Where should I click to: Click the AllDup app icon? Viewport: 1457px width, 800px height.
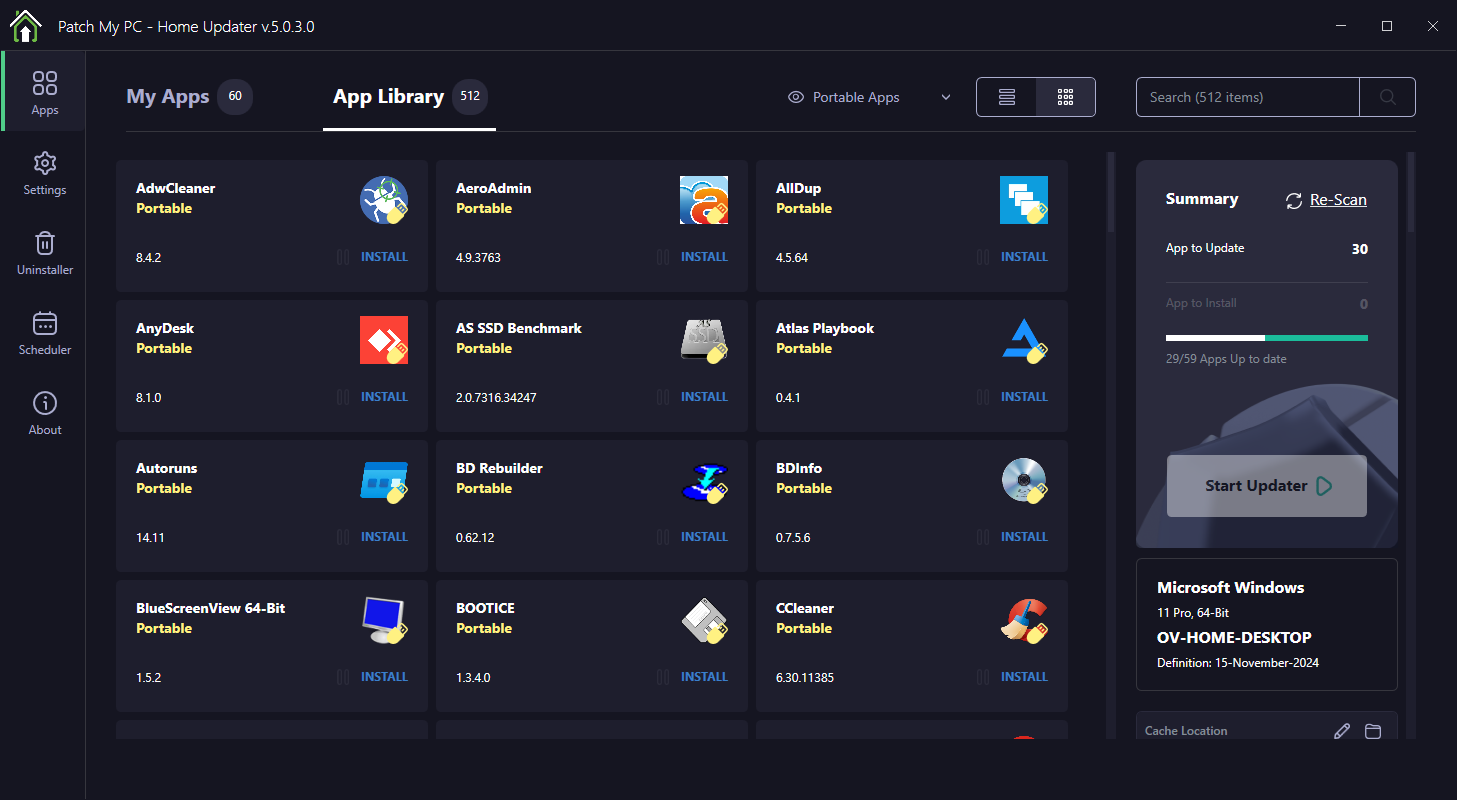coord(1024,200)
